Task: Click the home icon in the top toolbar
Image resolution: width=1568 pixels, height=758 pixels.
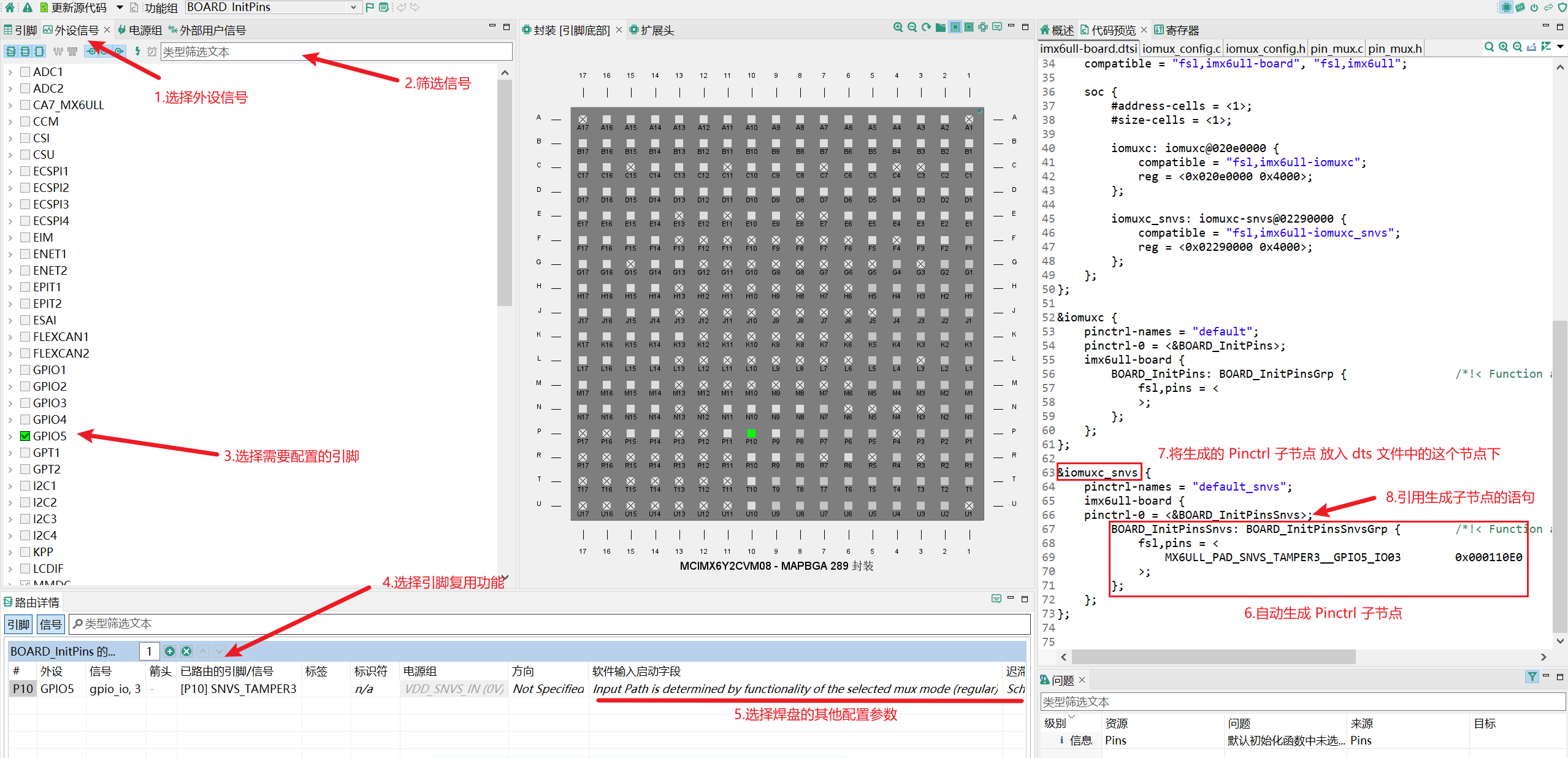Action: 9,7
